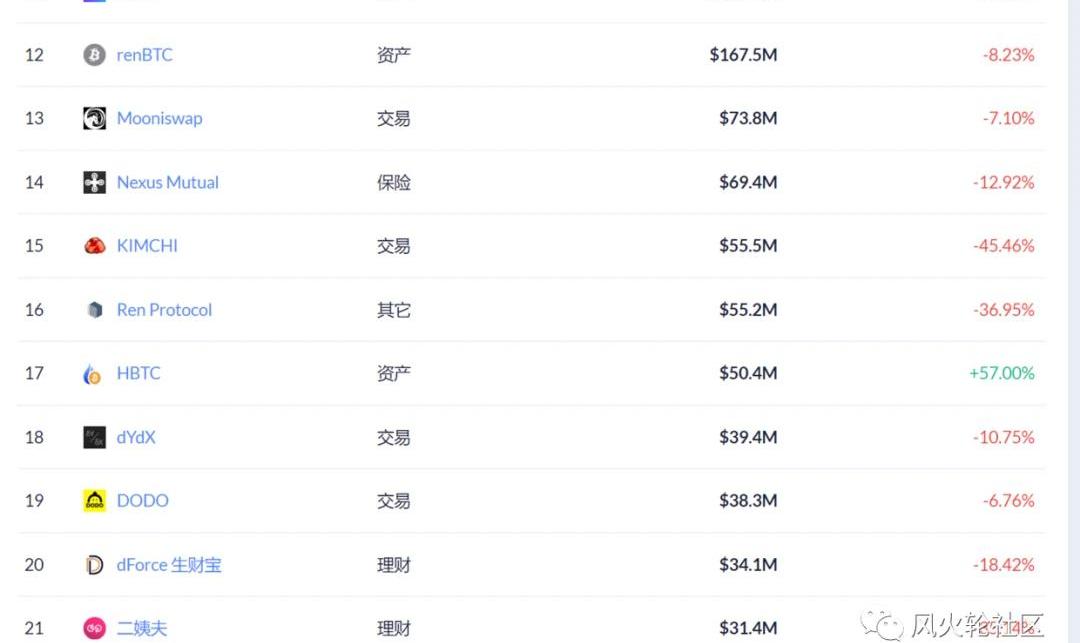1080x643 pixels.
Task: Open the renBTC project link
Action: [x=144, y=55]
